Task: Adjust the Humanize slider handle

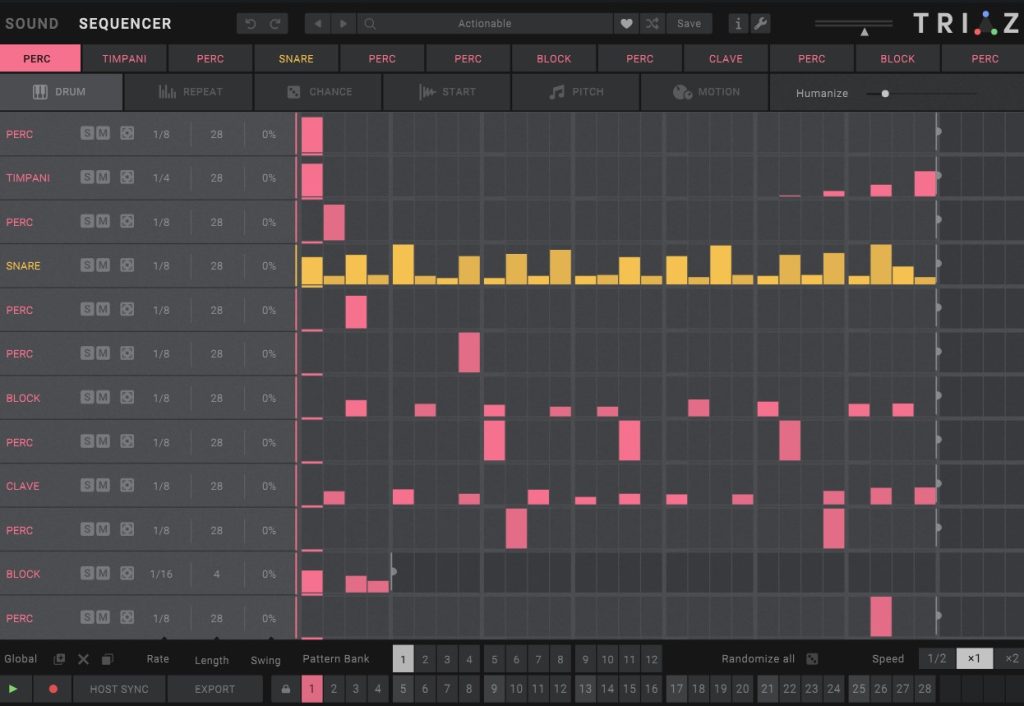Action: 885,93
